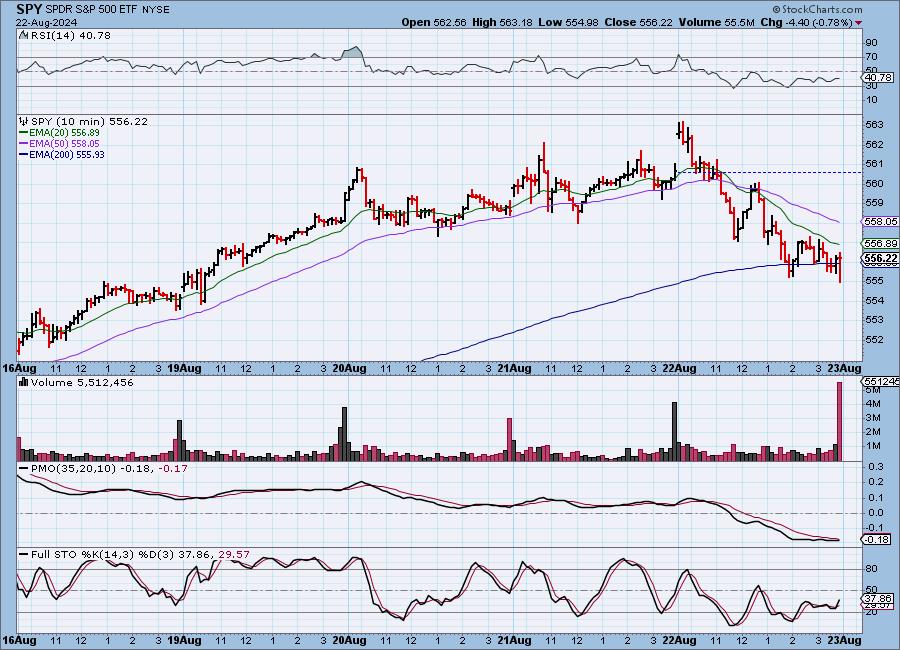This screenshot has height=650, width=900.
Task: Click the 20Aug date under the price panel
Action: pyautogui.click(x=350, y=368)
